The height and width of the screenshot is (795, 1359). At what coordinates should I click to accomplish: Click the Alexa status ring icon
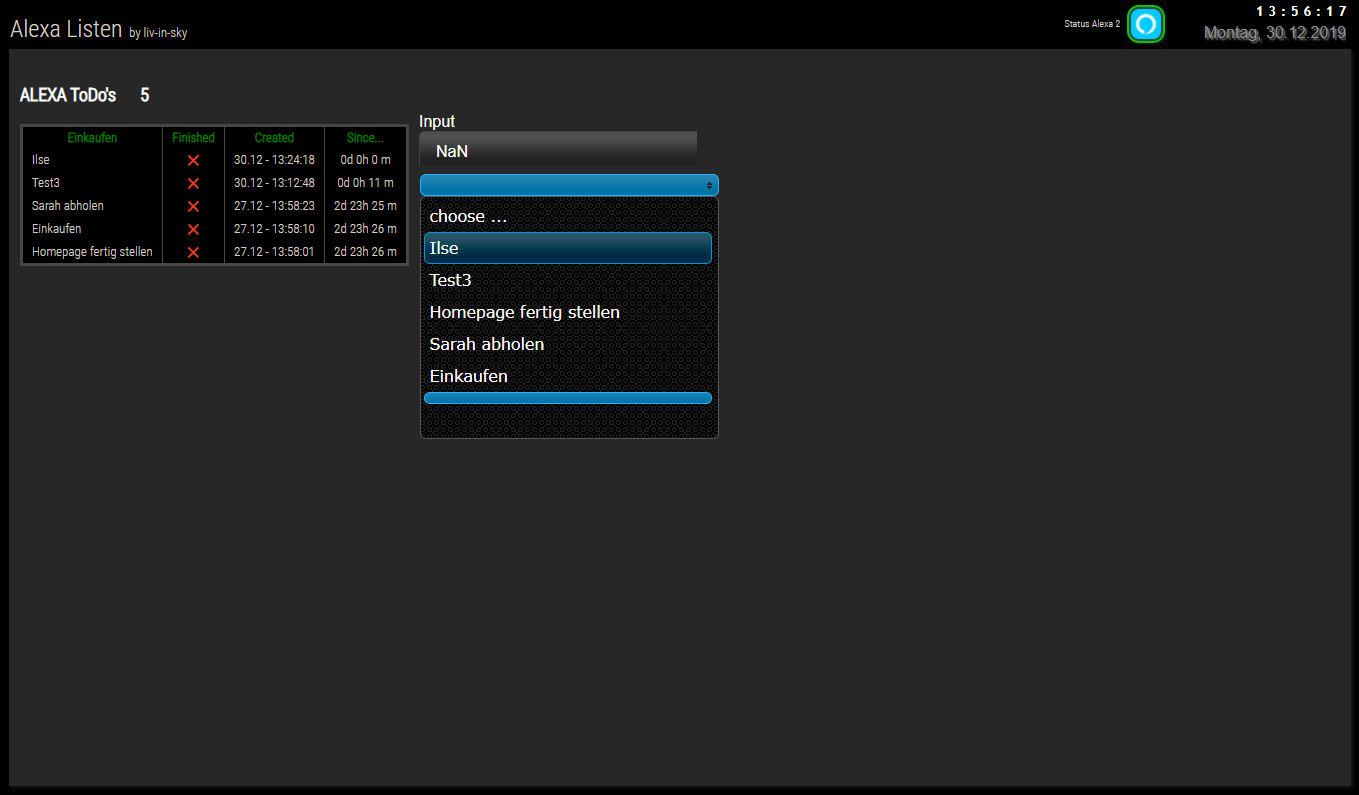tap(1146, 24)
